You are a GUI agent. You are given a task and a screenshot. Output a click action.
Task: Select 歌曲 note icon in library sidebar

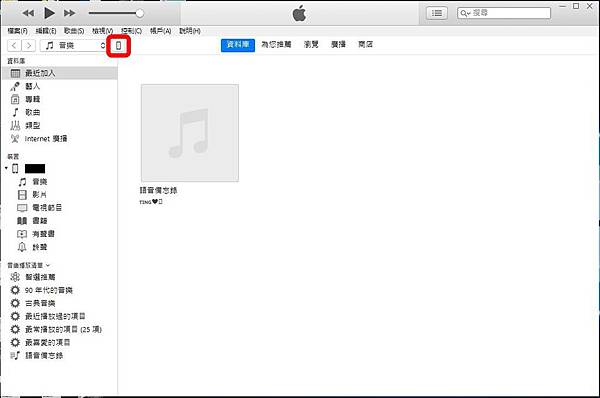coord(15,113)
